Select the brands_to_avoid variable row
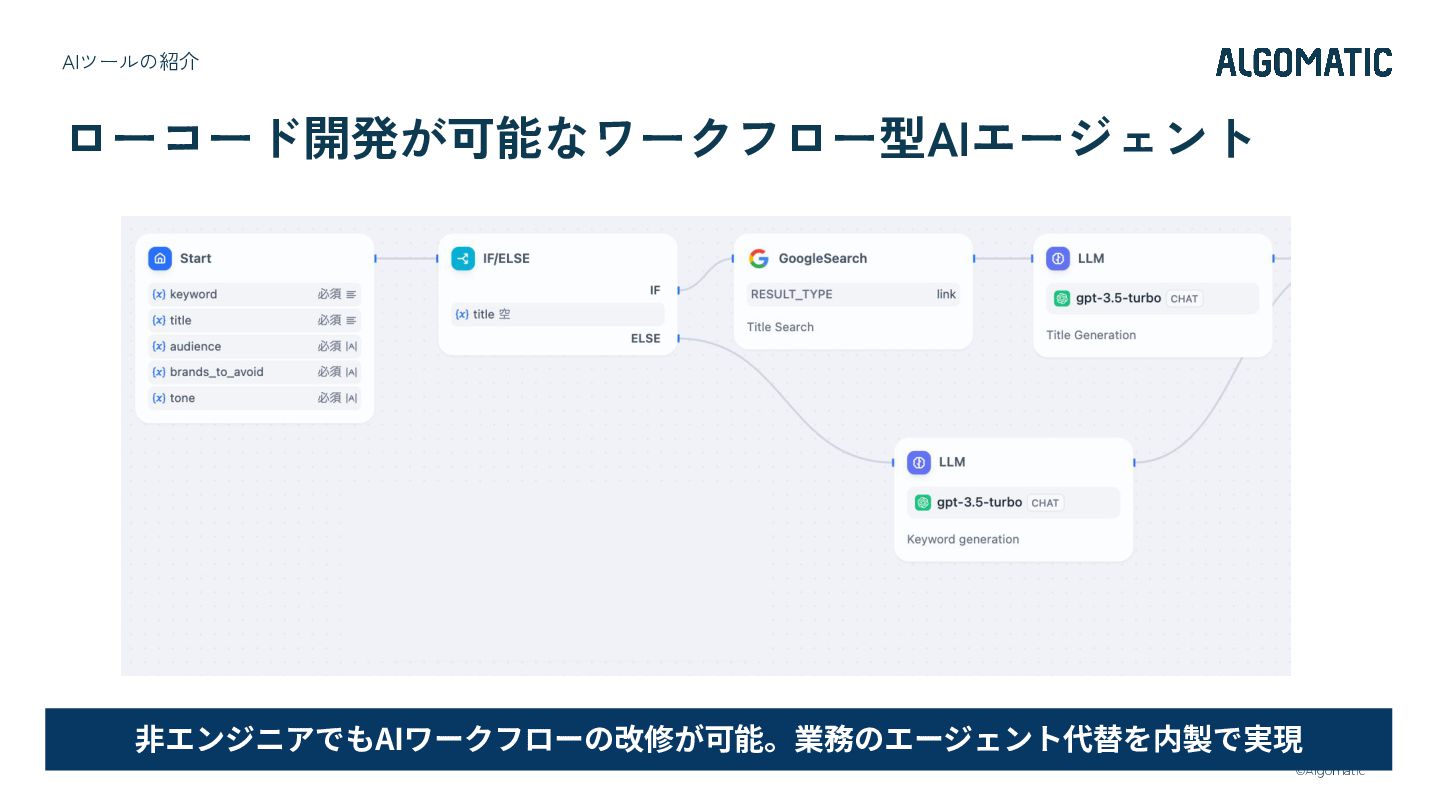This screenshot has height=810, width=1440. pyautogui.click(x=254, y=372)
